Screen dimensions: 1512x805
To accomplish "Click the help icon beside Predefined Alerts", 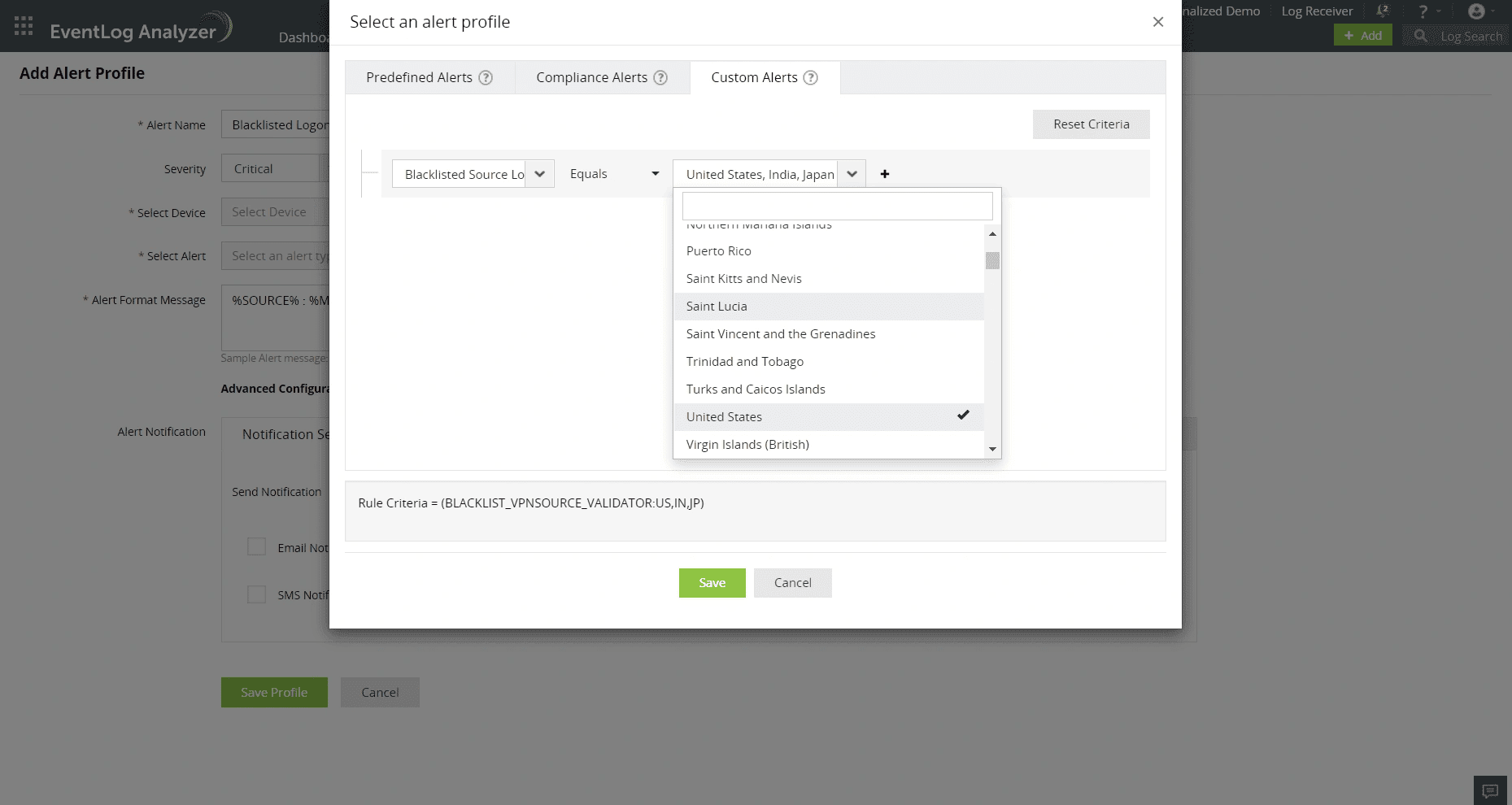I will point(486,78).
